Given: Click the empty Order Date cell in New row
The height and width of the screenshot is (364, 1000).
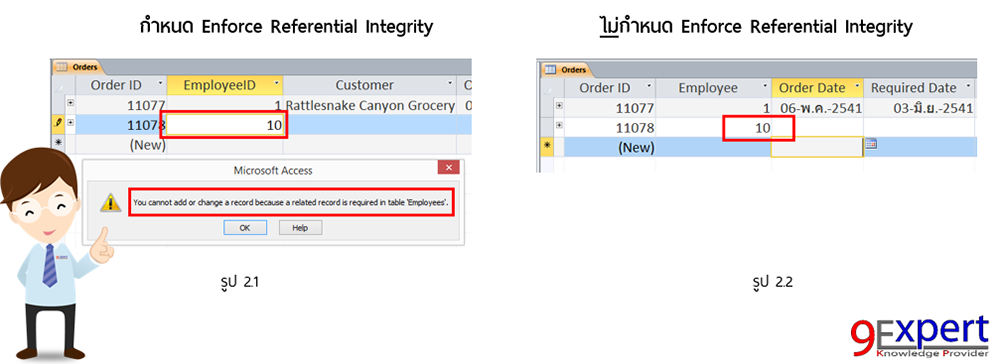Looking at the screenshot, I should point(817,147).
